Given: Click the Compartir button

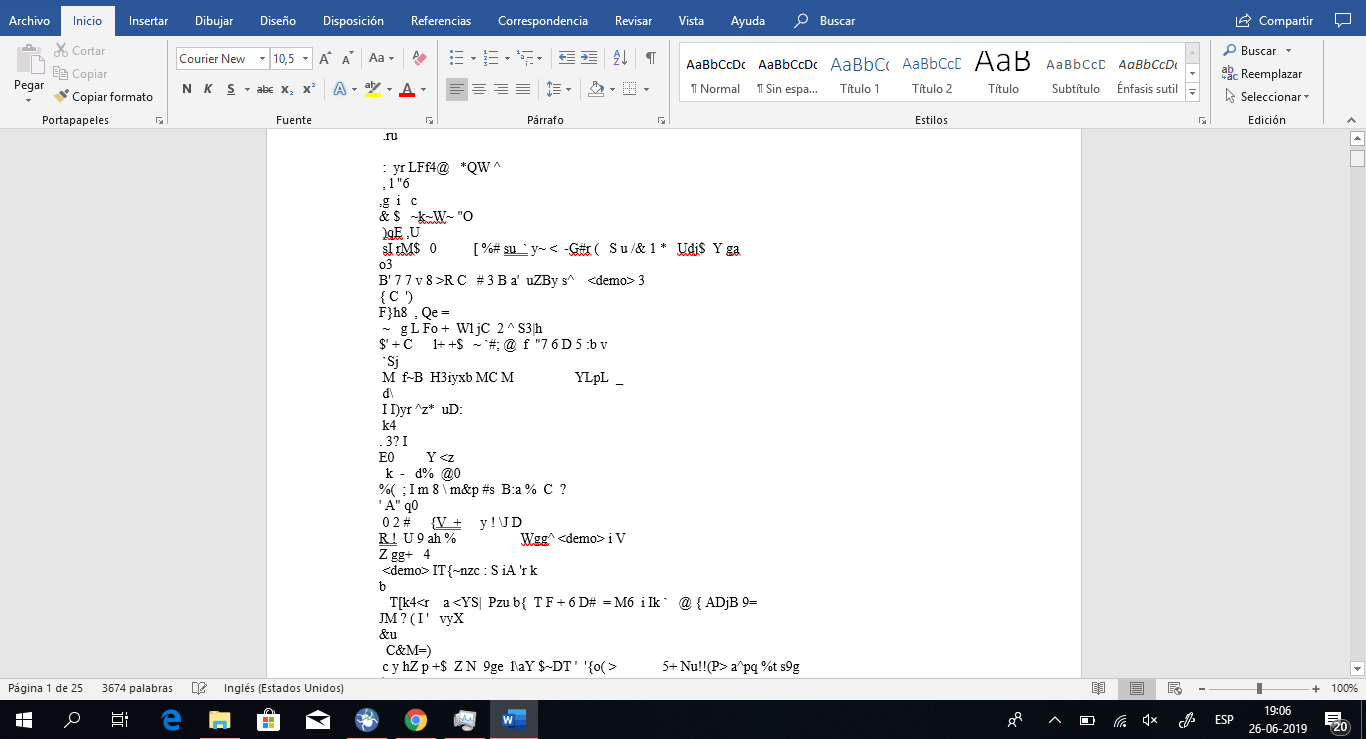Looking at the screenshot, I should click(x=1275, y=20).
